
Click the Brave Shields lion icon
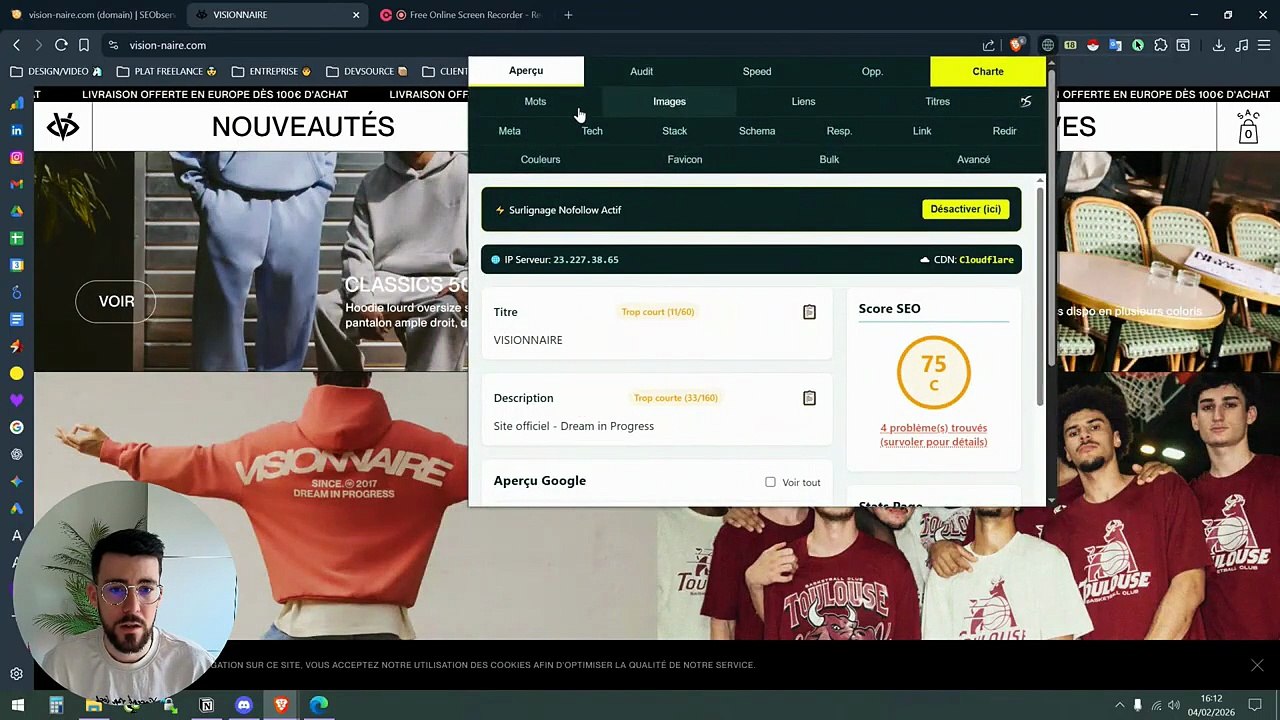1016,45
